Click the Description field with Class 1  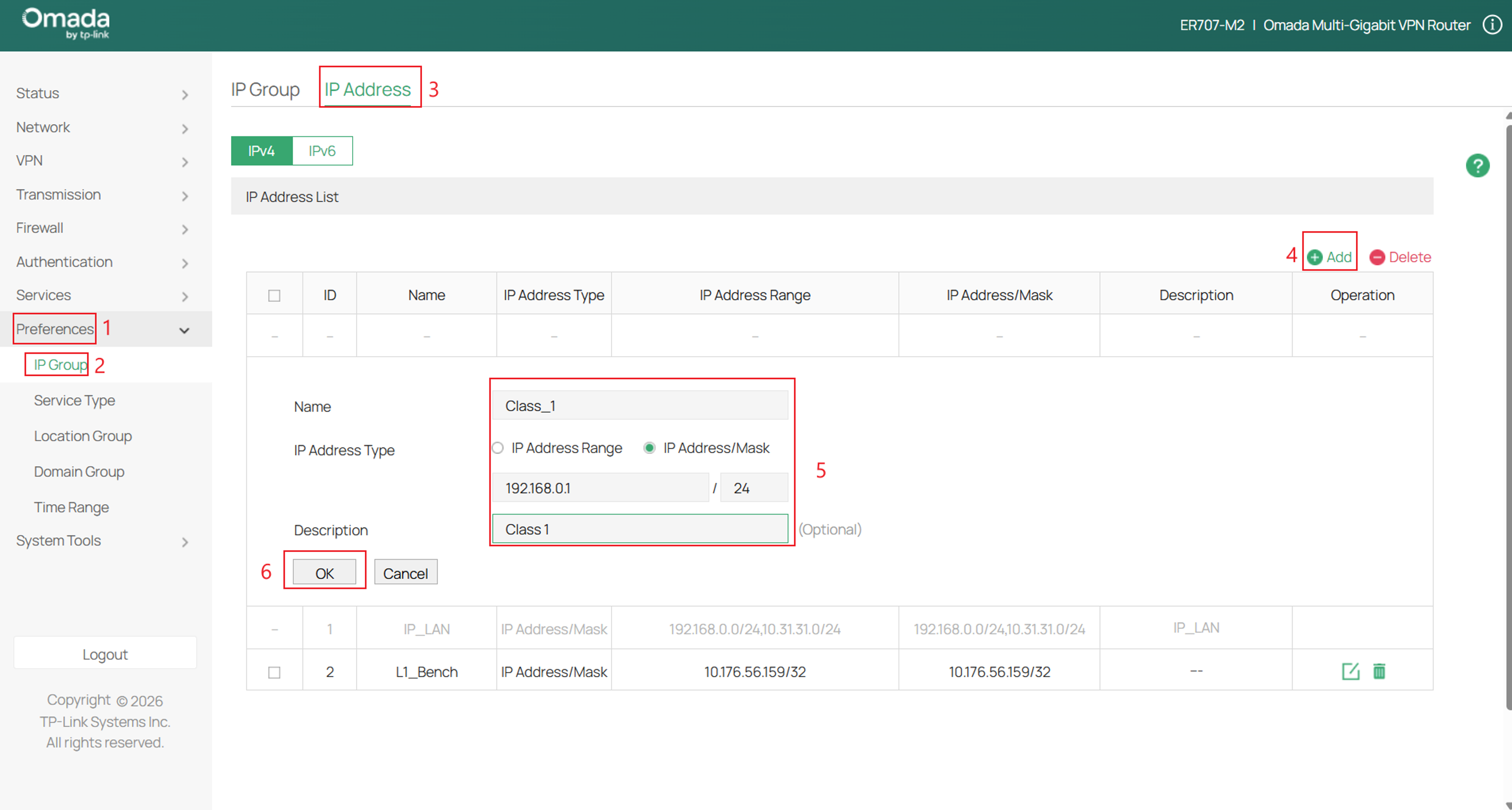pyautogui.click(x=640, y=529)
